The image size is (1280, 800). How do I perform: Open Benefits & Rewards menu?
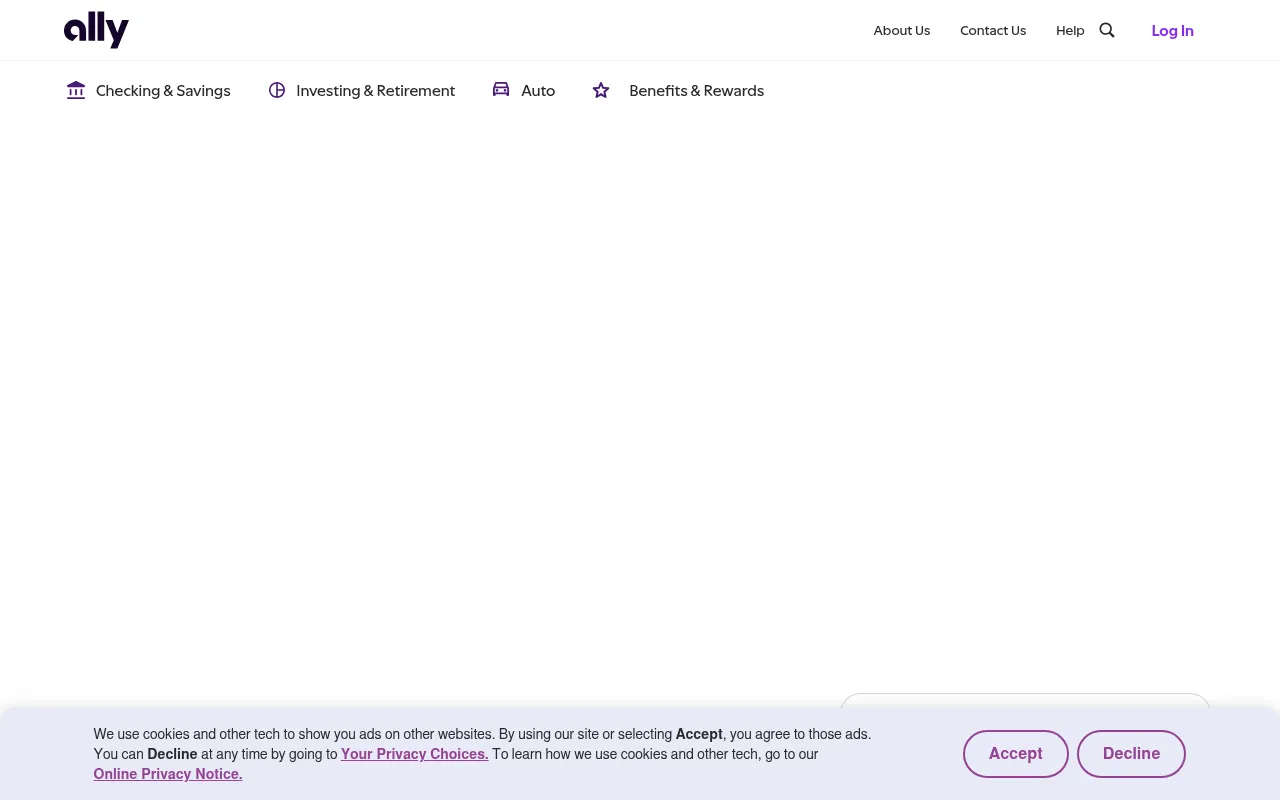click(x=696, y=91)
